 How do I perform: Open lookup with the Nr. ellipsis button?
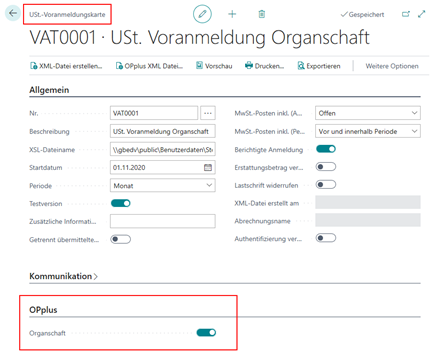(x=208, y=113)
